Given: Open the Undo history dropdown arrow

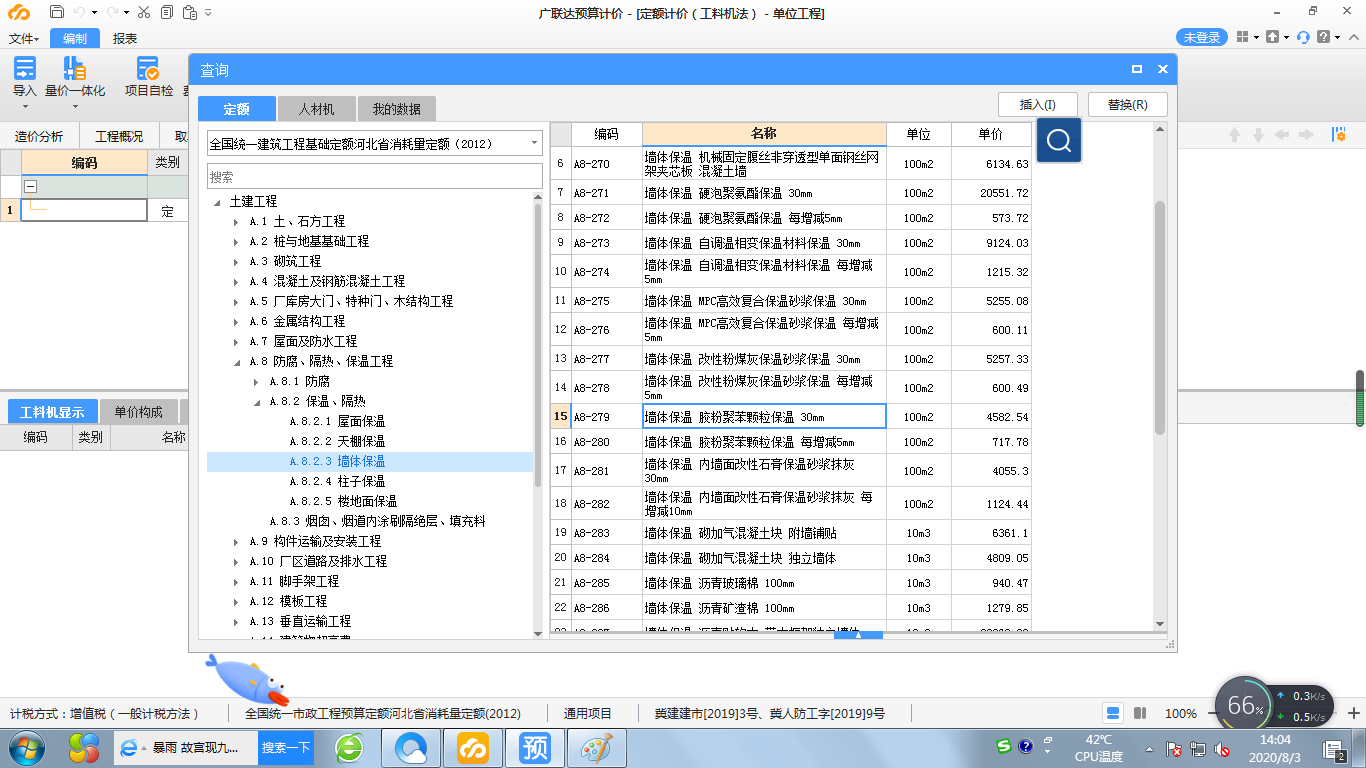Looking at the screenshot, I should coord(96,13).
